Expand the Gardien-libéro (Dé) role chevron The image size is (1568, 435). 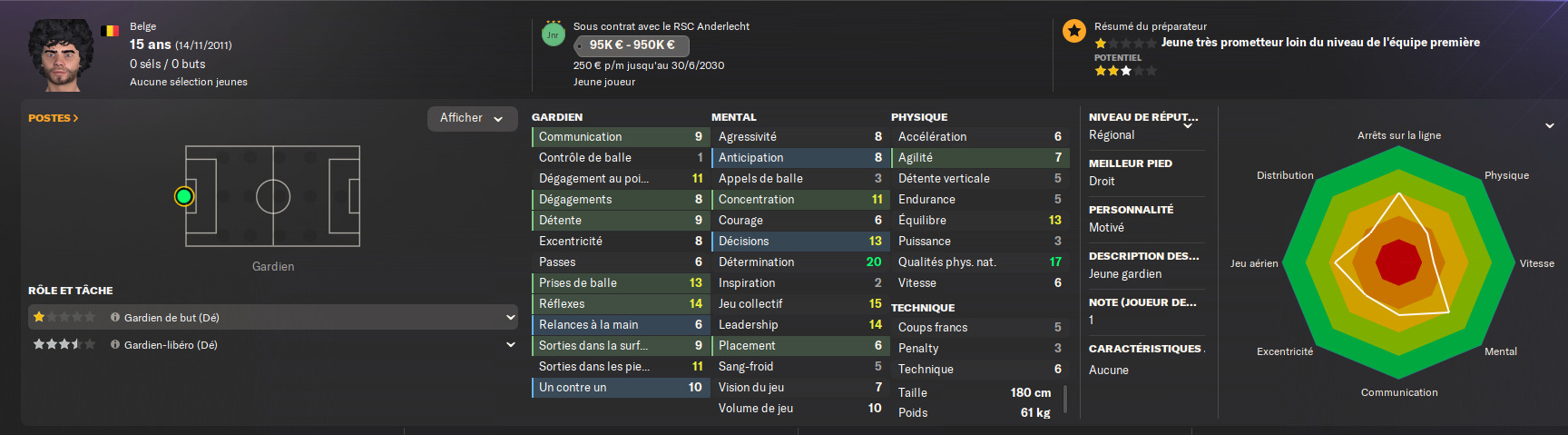pos(511,345)
